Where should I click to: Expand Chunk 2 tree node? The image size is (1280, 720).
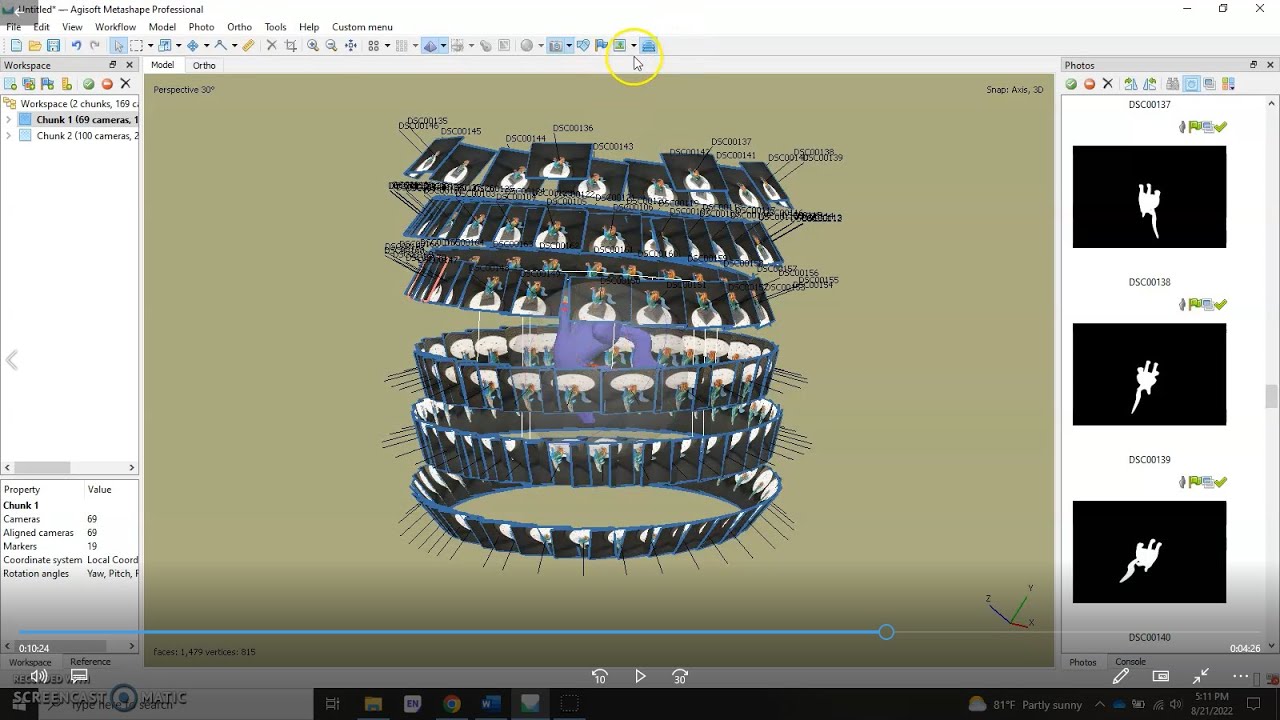click(x=9, y=136)
